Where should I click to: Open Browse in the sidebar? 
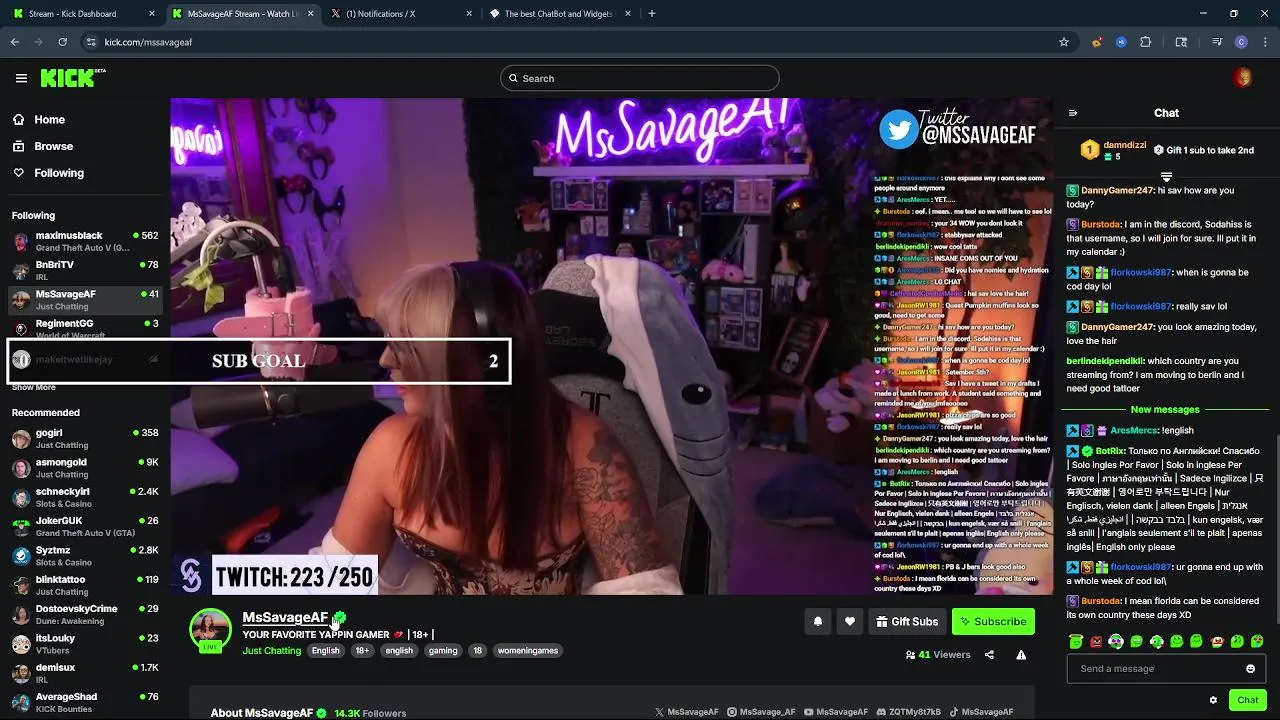43,146
